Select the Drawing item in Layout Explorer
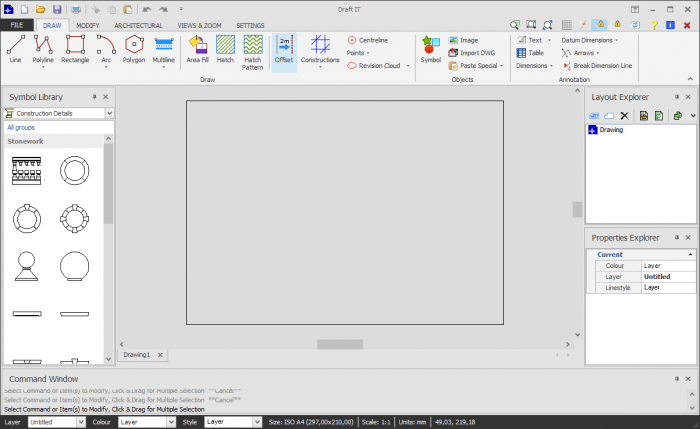Screen dimensions: 700x429 click(x=609, y=130)
